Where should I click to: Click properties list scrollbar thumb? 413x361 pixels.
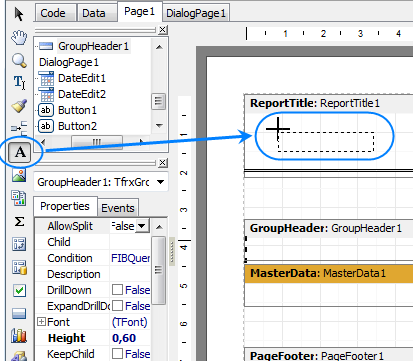(159, 270)
